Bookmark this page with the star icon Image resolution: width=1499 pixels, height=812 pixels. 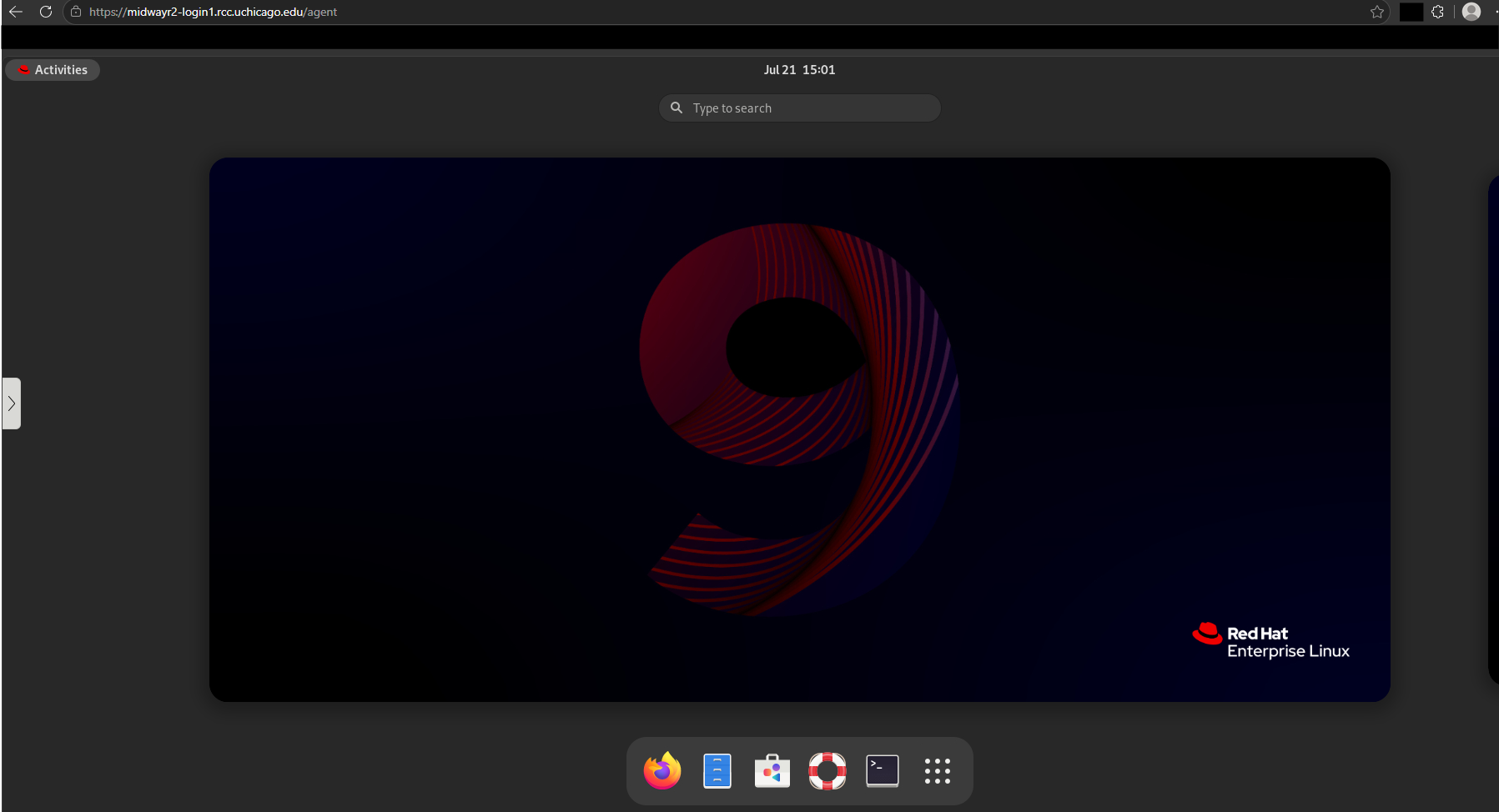(x=1377, y=12)
